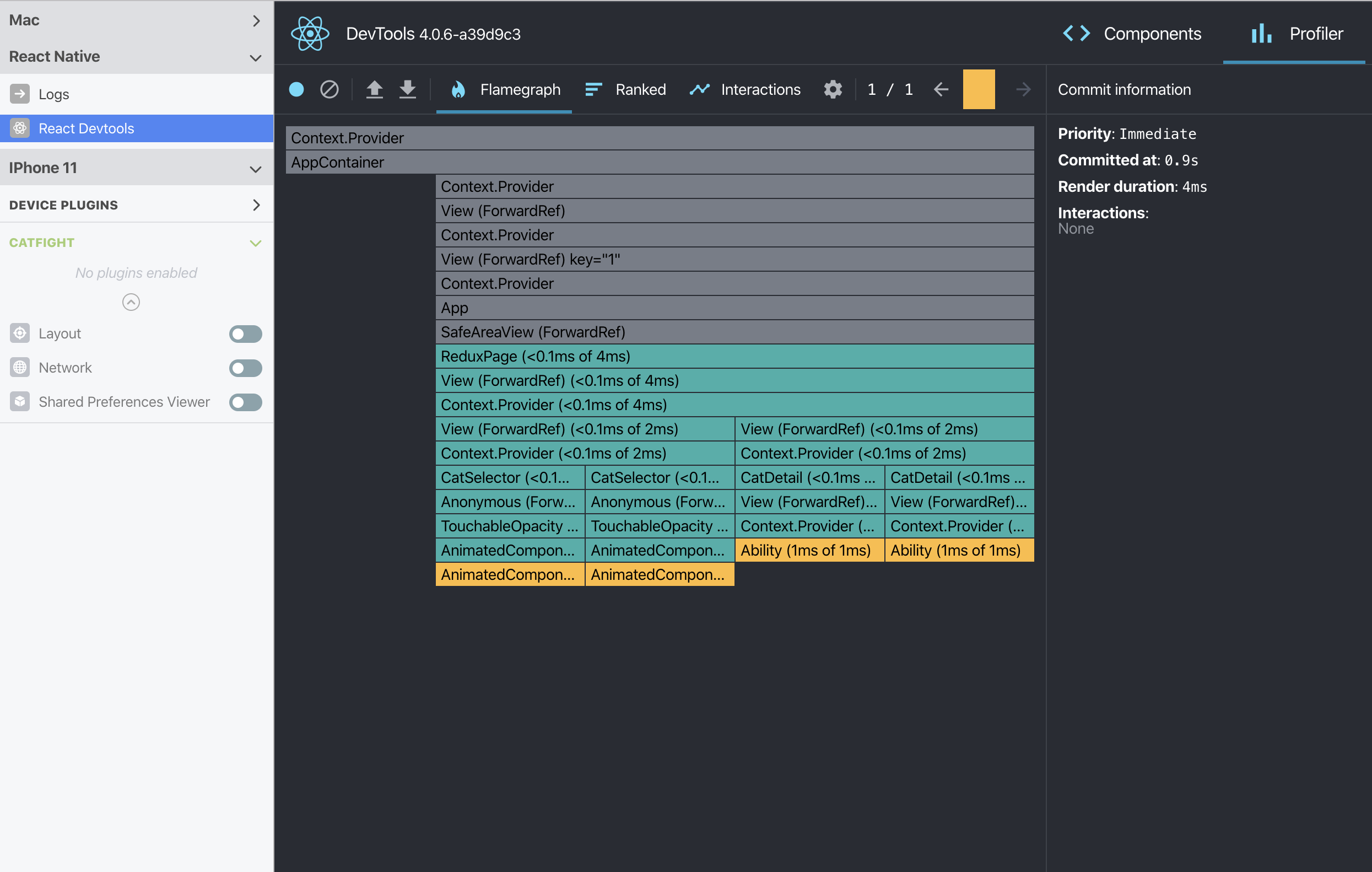
Task: Go to previous commit with left arrow
Action: pos(941,89)
